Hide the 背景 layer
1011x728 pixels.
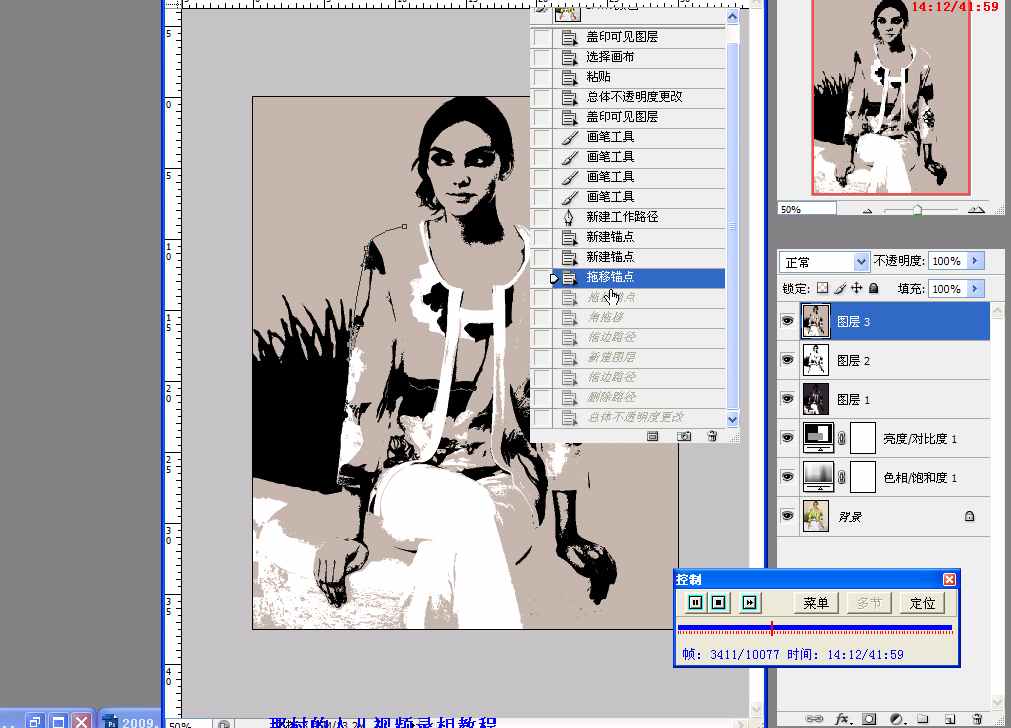click(787, 516)
